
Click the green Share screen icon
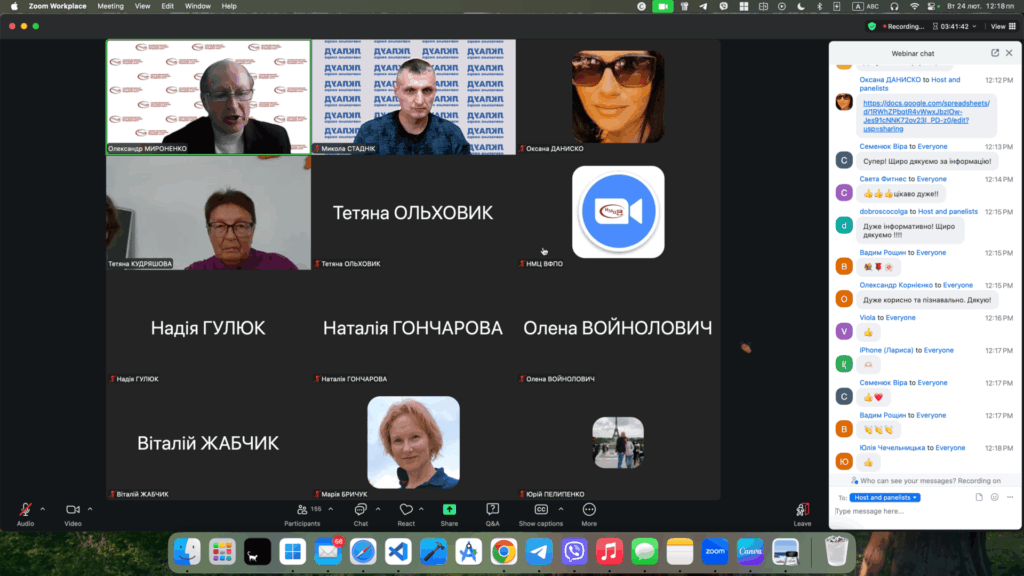449,511
